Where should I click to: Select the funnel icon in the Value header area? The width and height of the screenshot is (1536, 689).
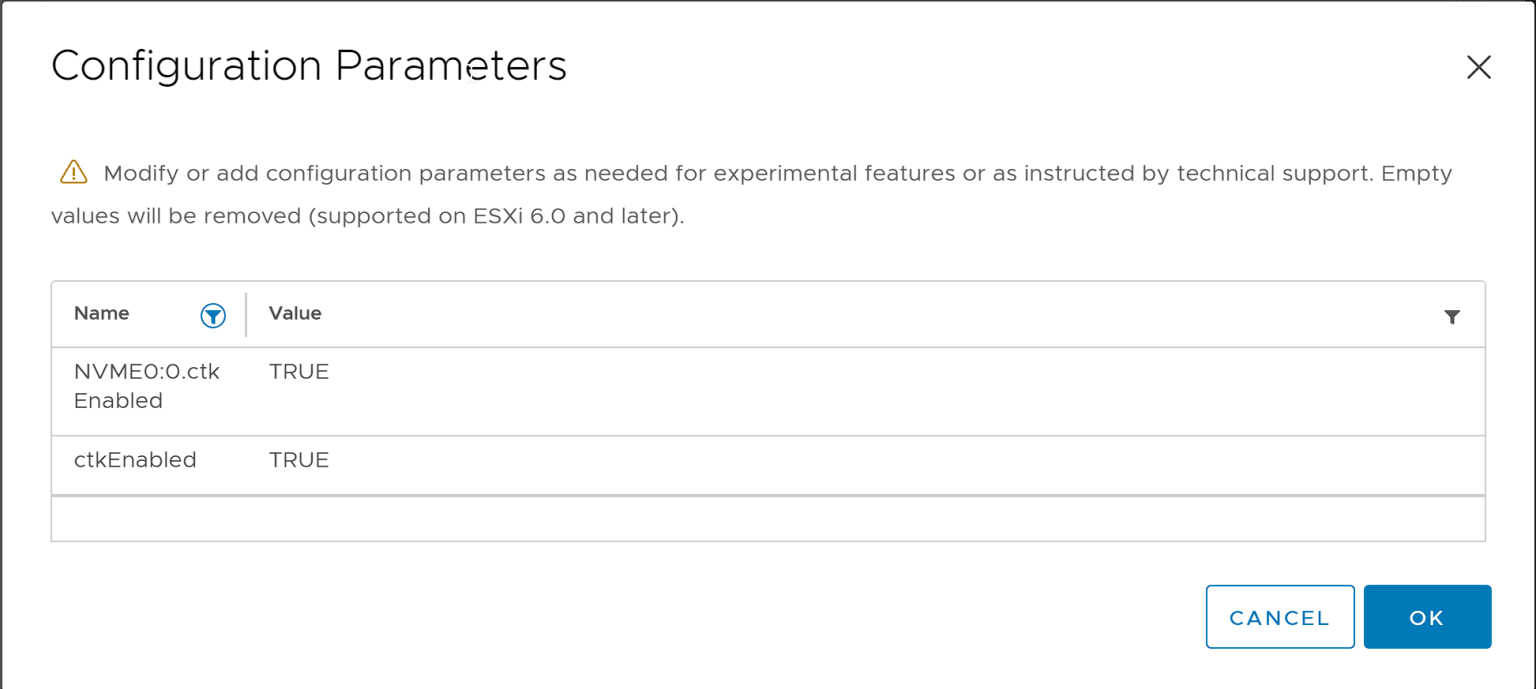(x=1452, y=316)
